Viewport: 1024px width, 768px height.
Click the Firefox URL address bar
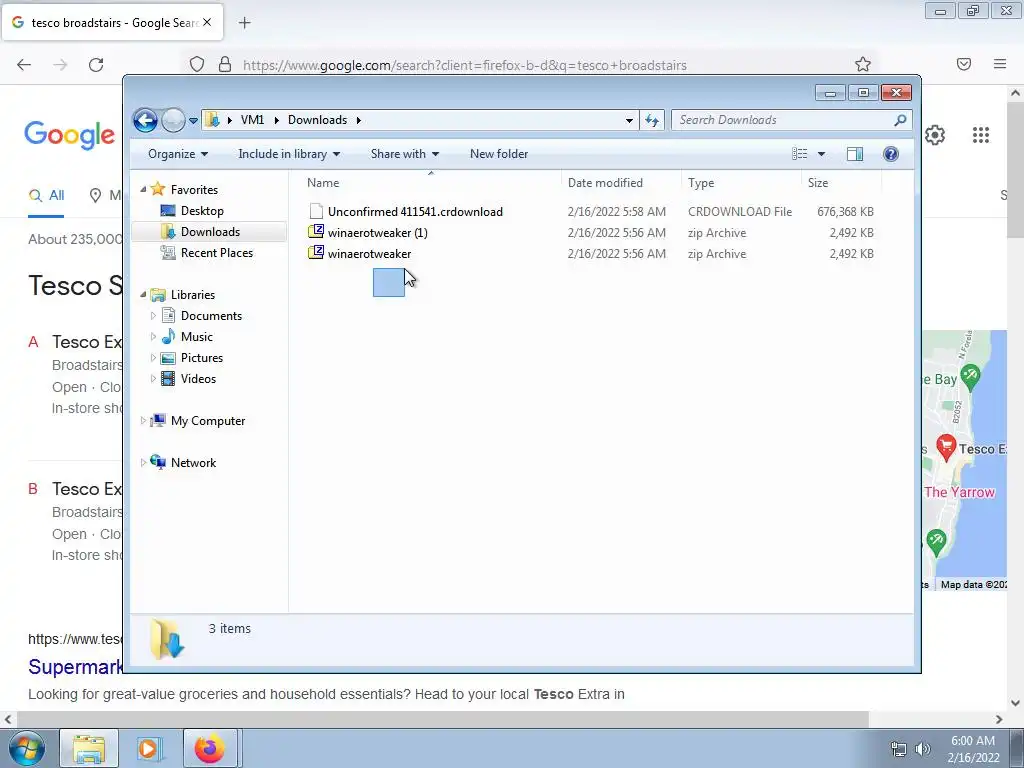(530, 65)
